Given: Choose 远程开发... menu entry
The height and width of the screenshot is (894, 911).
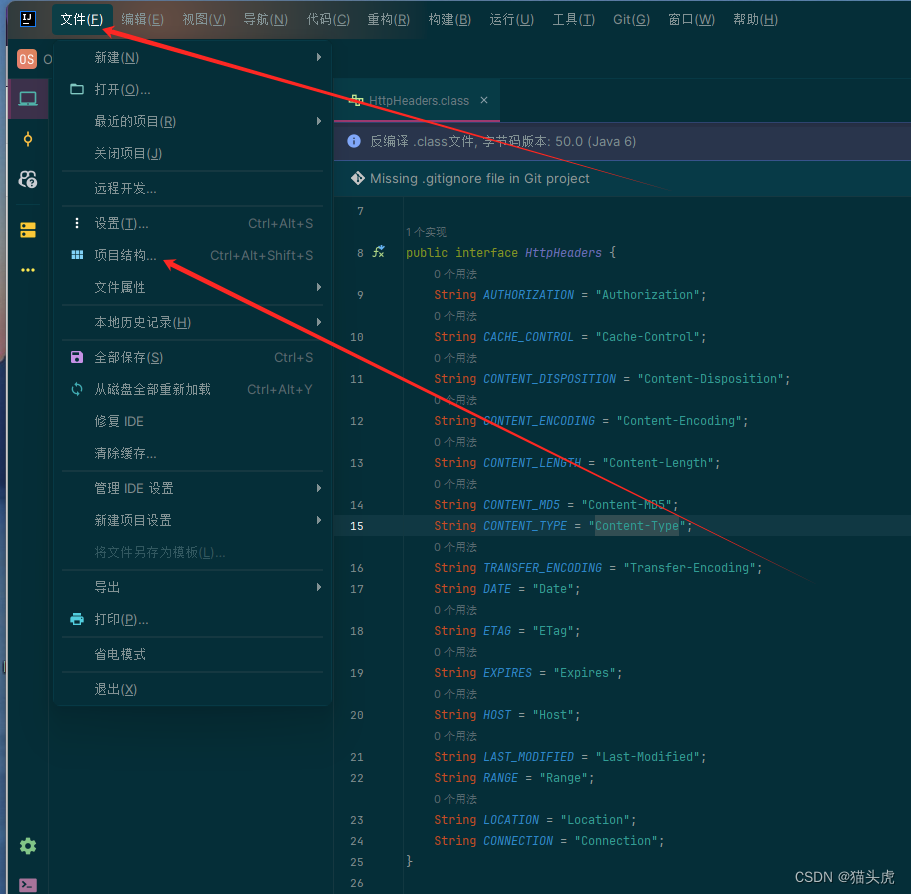Looking at the screenshot, I should 192,188.
